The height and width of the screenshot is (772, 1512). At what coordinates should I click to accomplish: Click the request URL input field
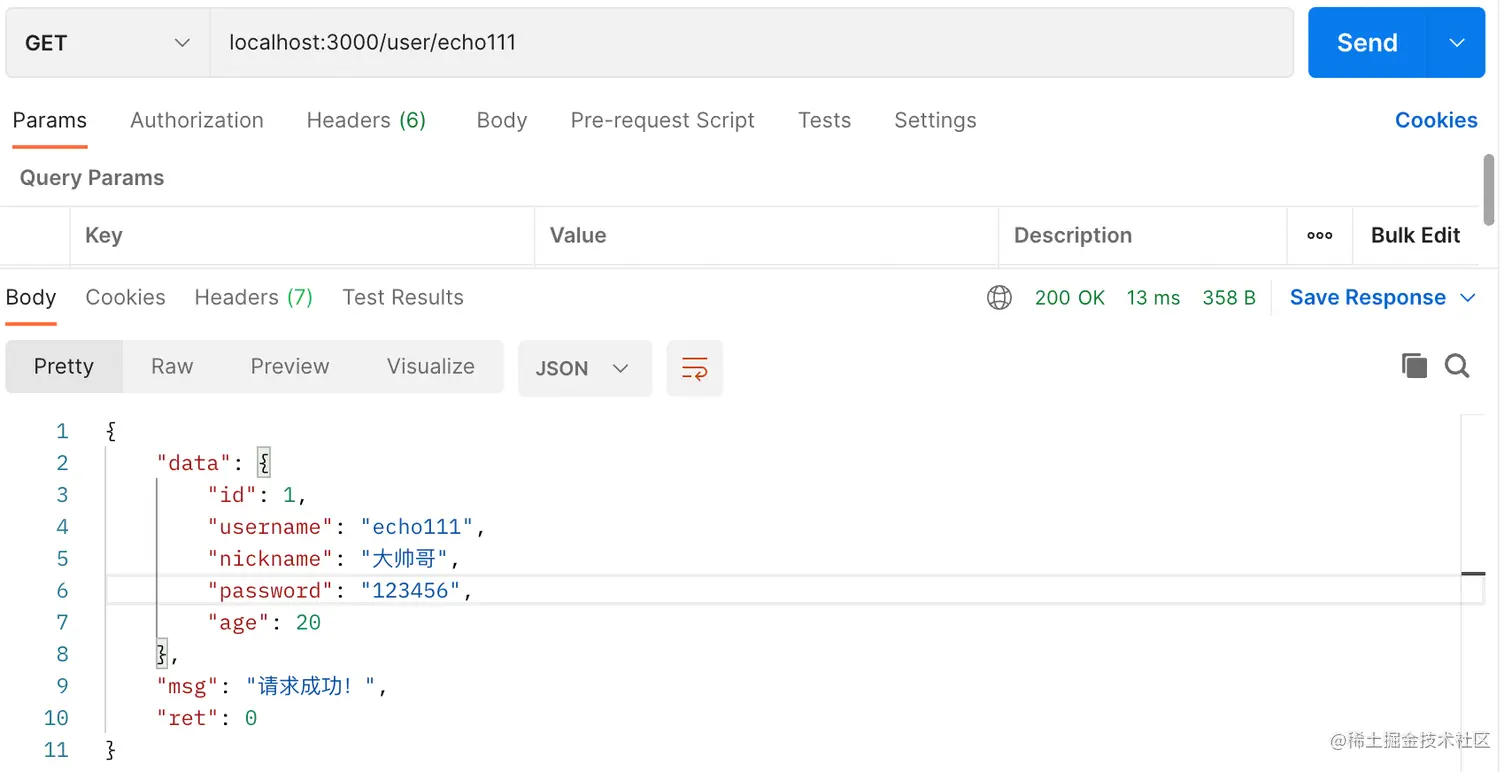pos(751,43)
